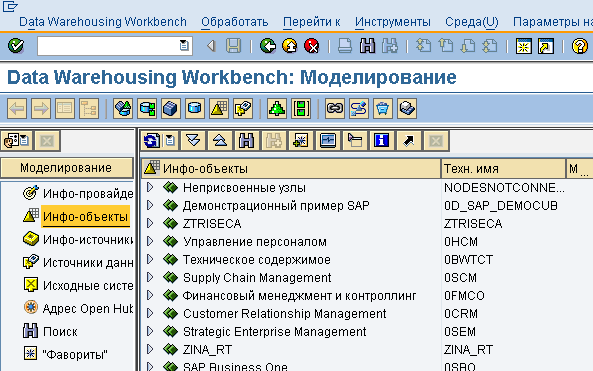Screen dimensions: 593x371
Task: Click the blue Information 'i' icon
Action: [382, 141]
